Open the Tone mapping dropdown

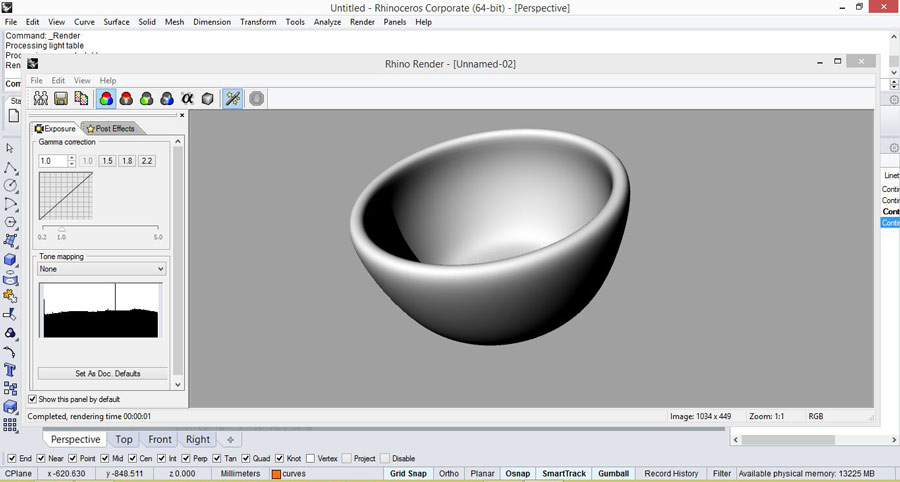[x=102, y=269]
